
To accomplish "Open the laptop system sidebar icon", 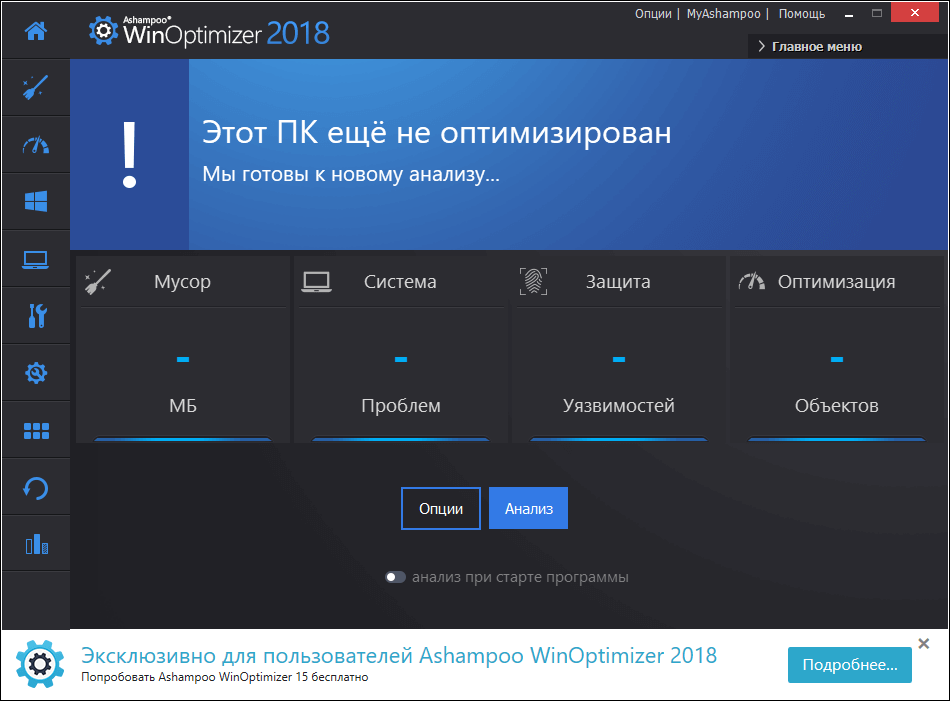I will [36, 259].
